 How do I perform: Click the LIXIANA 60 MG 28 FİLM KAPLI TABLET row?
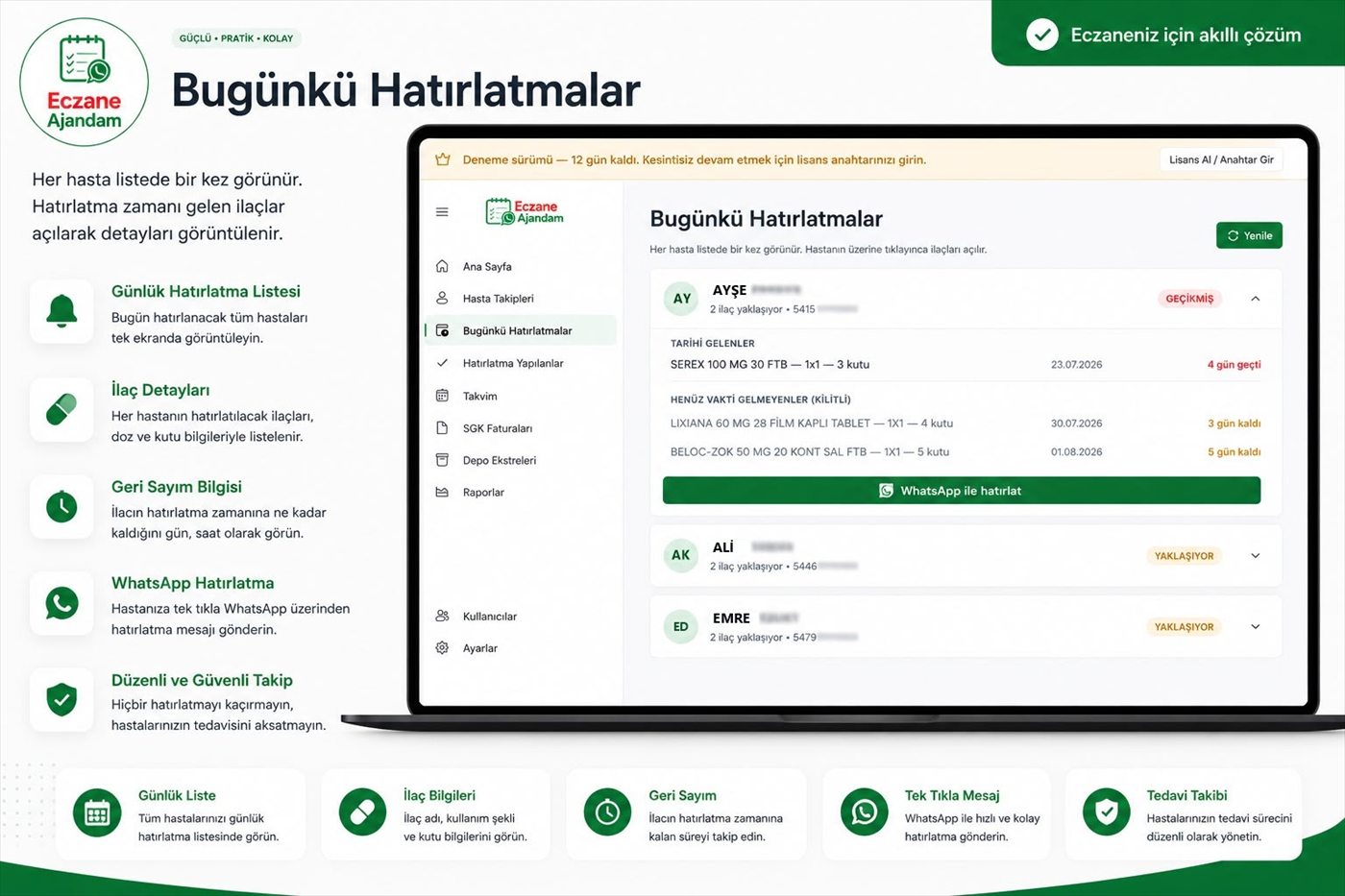click(966, 423)
